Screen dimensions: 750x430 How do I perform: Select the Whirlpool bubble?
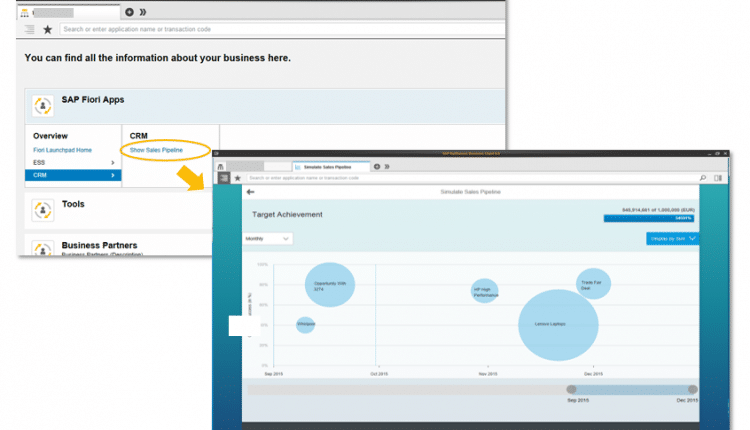(305, 324)
